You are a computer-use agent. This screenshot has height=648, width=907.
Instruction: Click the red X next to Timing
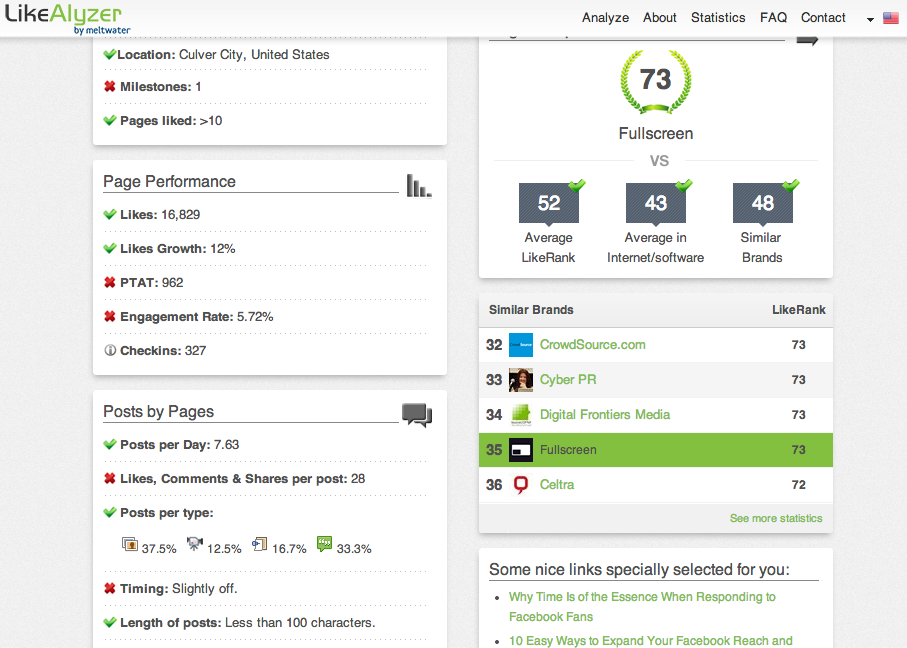[x=109, y=588]
